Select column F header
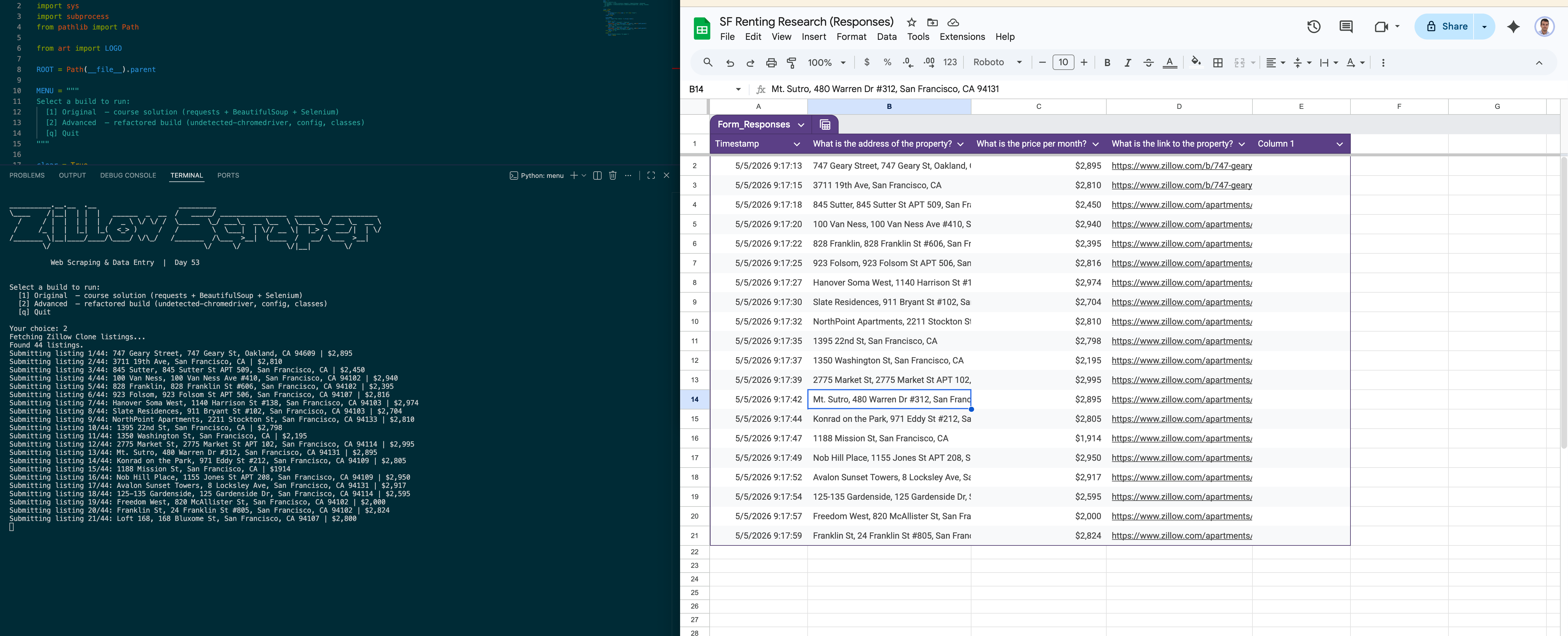 (1399, 106)
